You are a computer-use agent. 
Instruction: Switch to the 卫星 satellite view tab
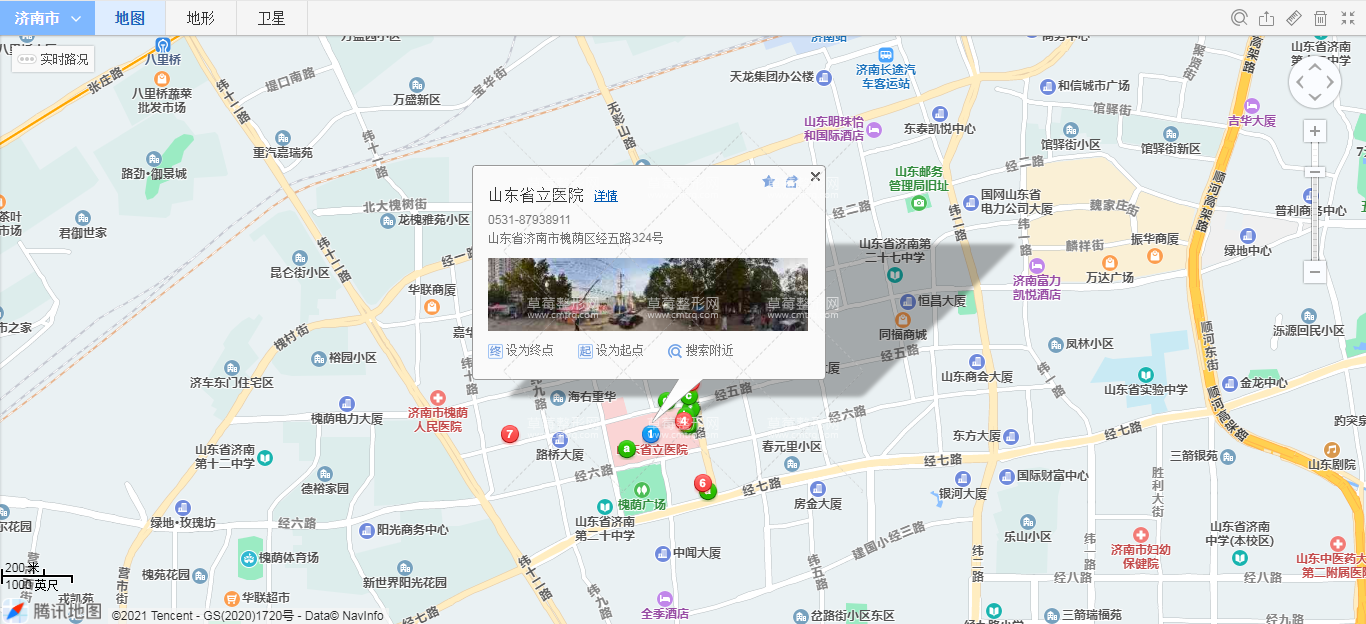271,18
